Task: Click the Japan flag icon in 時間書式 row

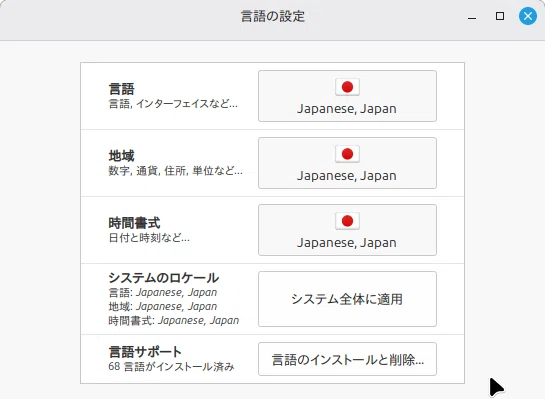Action: (347, 221)
